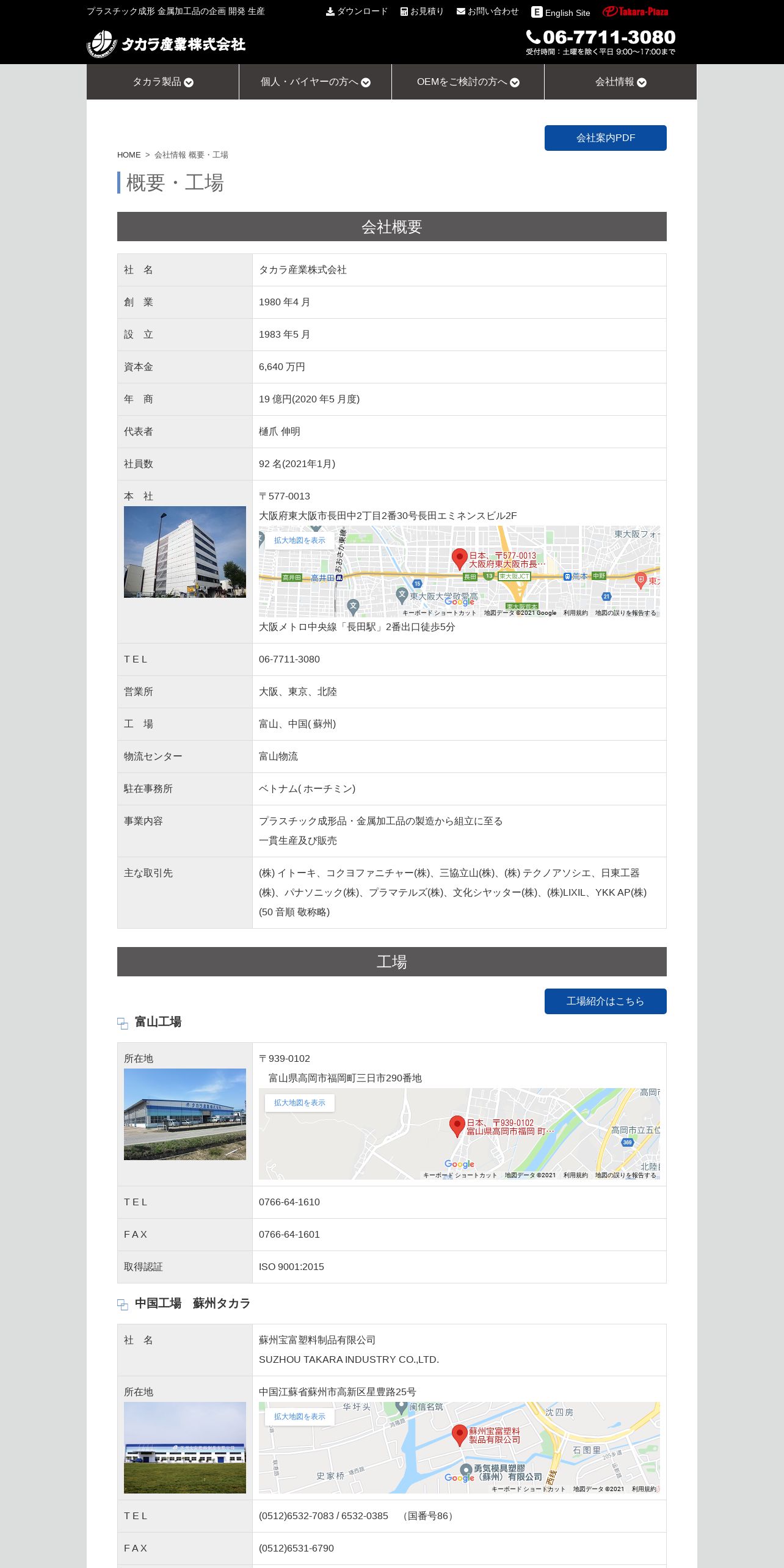This screenshot has height=1568, width=784.
Task: Click the headquarters building photo
Action: point(185,552)
